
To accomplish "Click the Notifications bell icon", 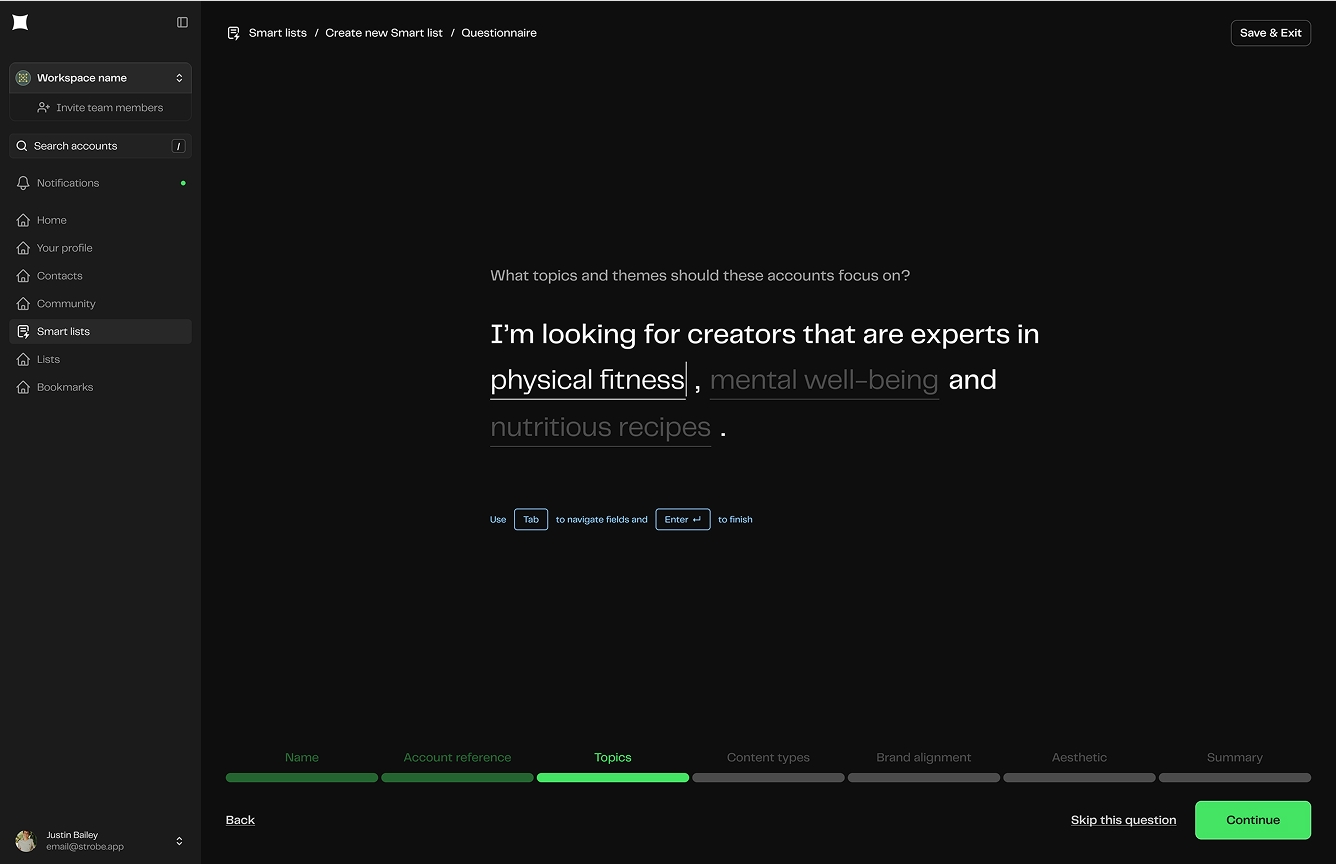I will click(x=23, y=183).
